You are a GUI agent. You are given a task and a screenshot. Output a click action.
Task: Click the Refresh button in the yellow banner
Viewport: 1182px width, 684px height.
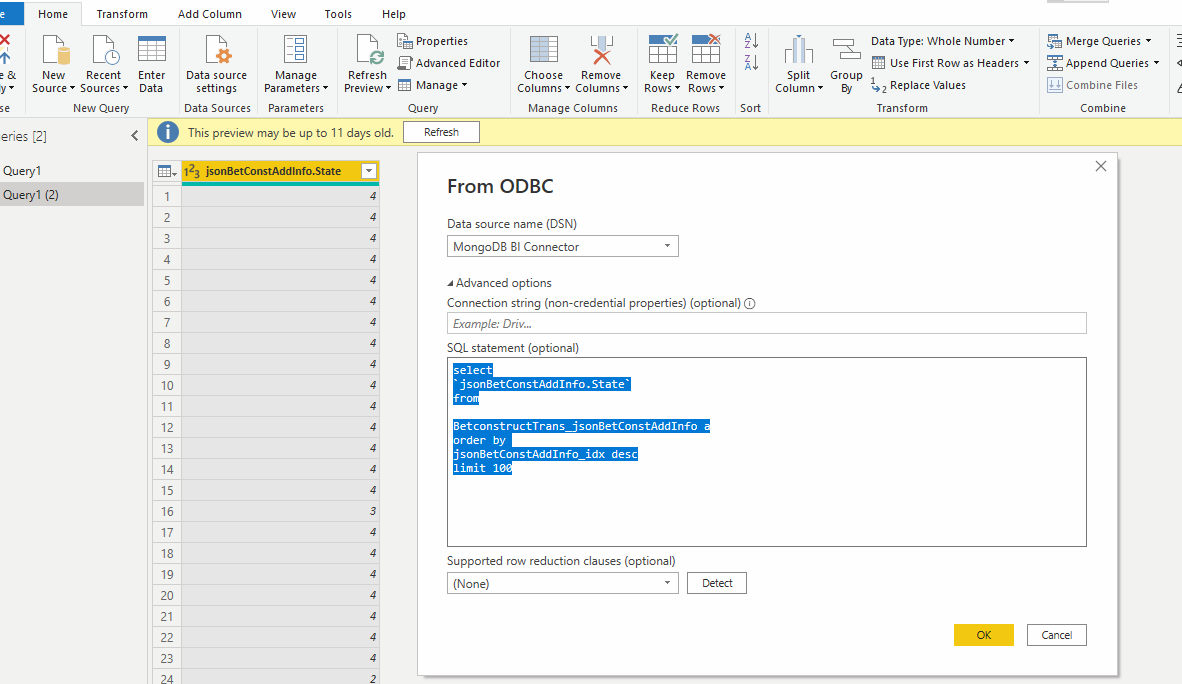click(441, 132)
